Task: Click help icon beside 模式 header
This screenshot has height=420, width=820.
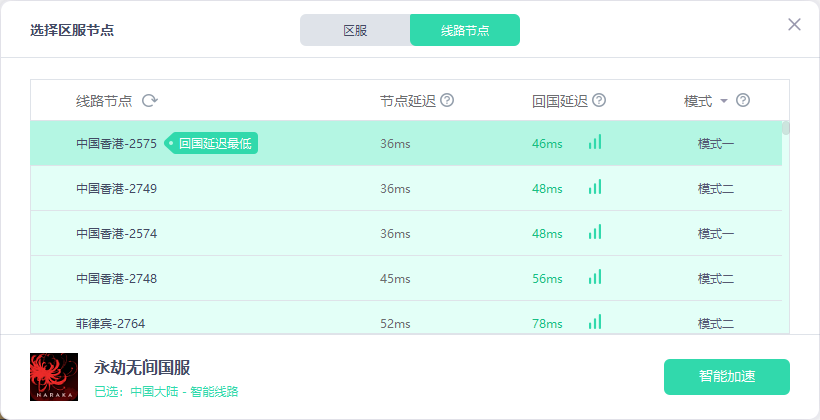Action: pos(743,101)
